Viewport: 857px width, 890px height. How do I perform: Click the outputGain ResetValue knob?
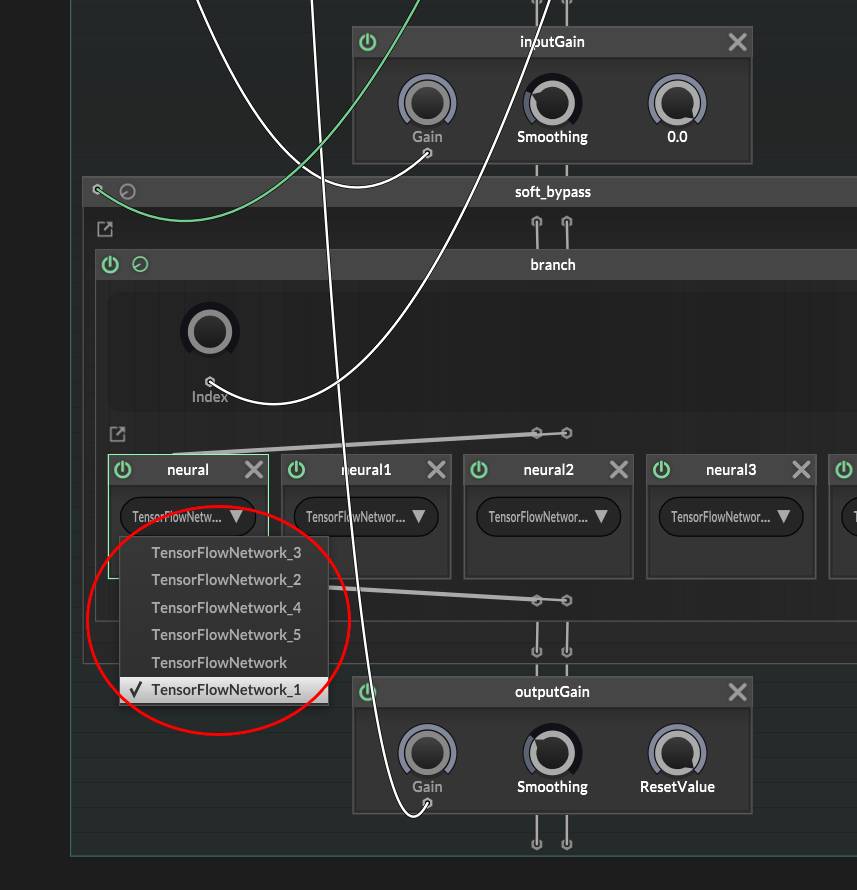click(678, 752)
